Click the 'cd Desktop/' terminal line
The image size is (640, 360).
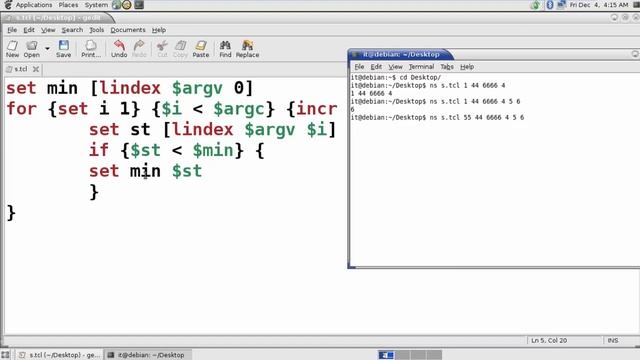[396, 77]
